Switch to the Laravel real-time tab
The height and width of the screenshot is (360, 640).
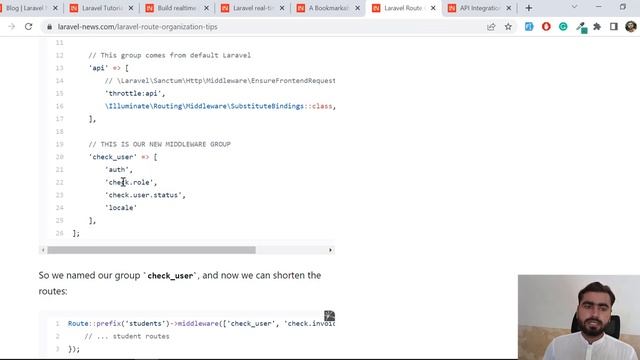(252, 8)
